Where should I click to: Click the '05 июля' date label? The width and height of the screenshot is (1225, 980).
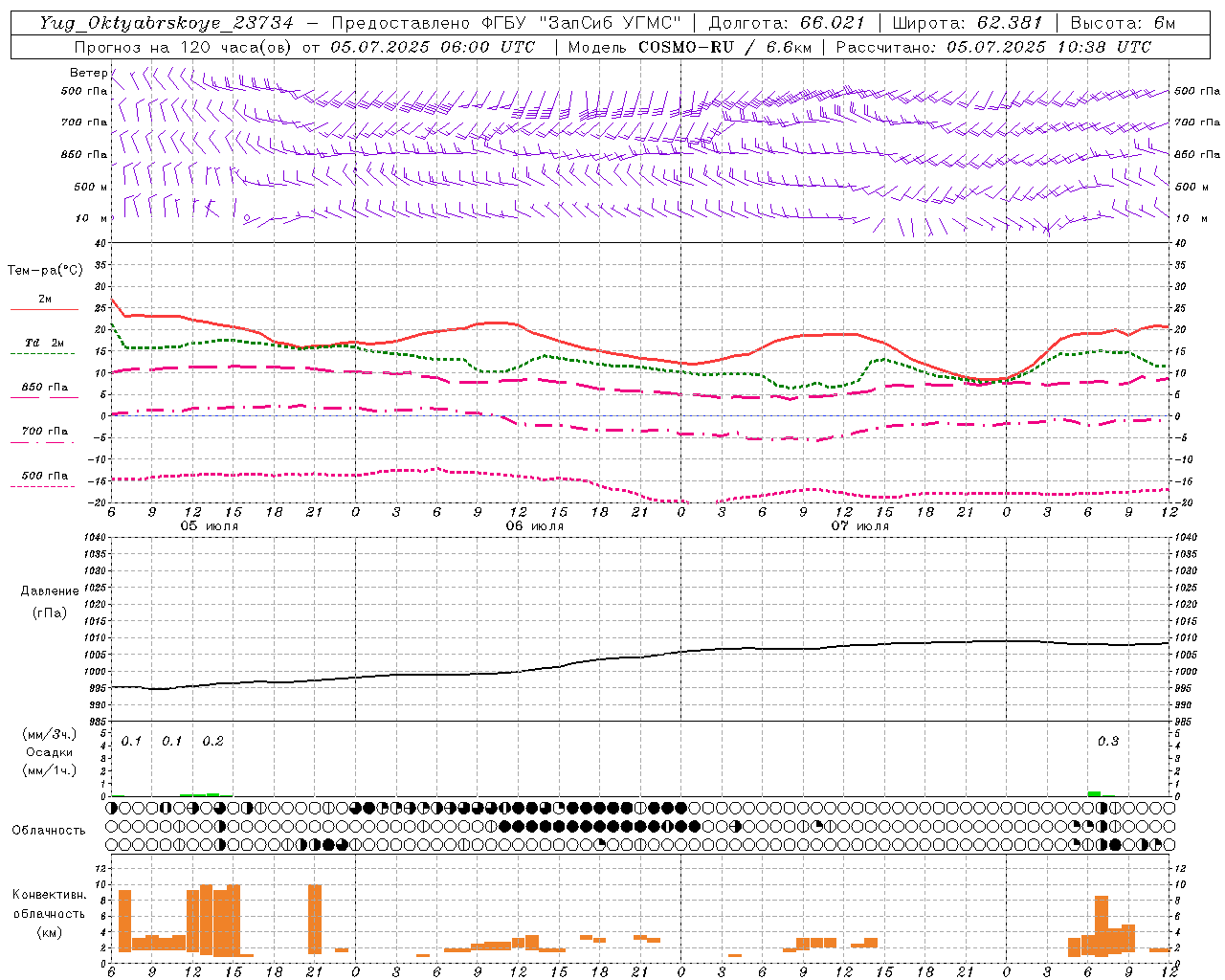pos(210,526)
